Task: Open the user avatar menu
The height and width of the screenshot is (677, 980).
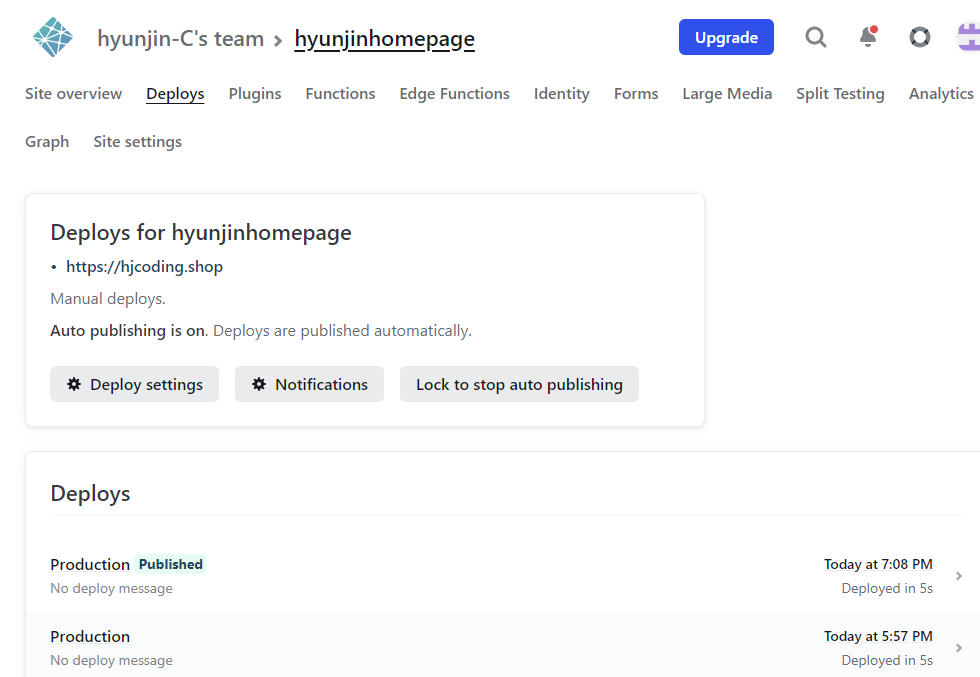Action: (x=969, y=37)
